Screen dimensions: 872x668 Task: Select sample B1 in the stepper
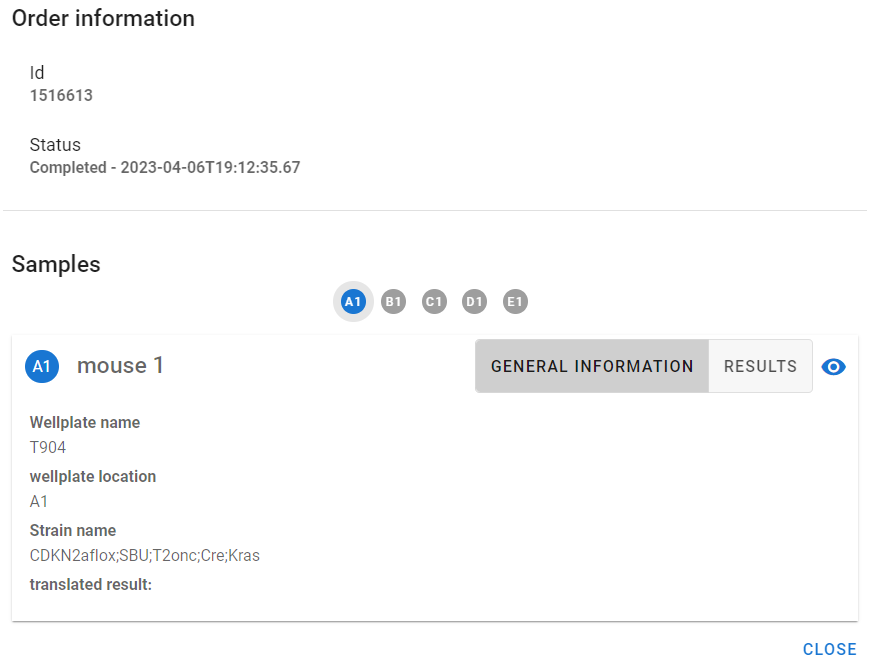[x=393, y=301]
